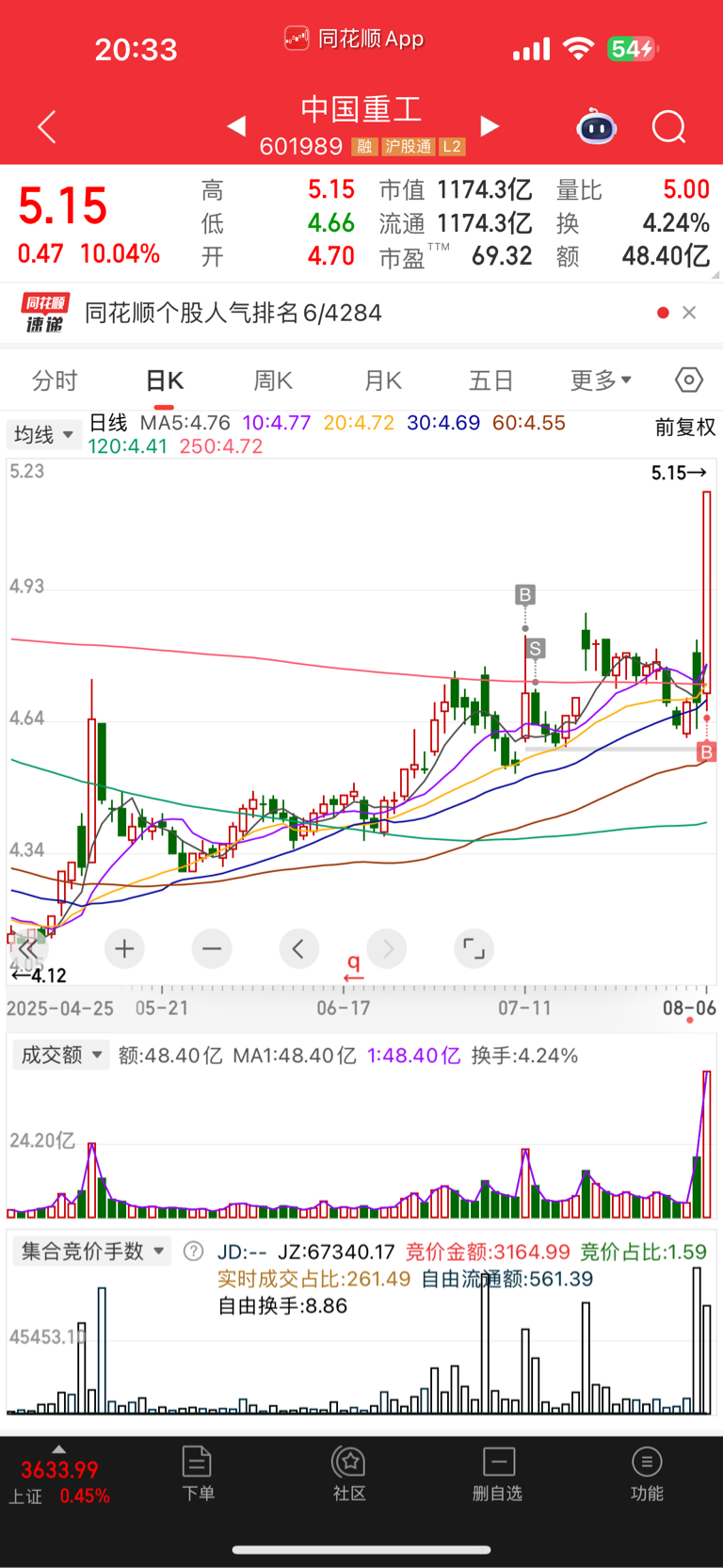Open the 均线 indicator dropdown
723x1568 pixels.
click(43, 435)
